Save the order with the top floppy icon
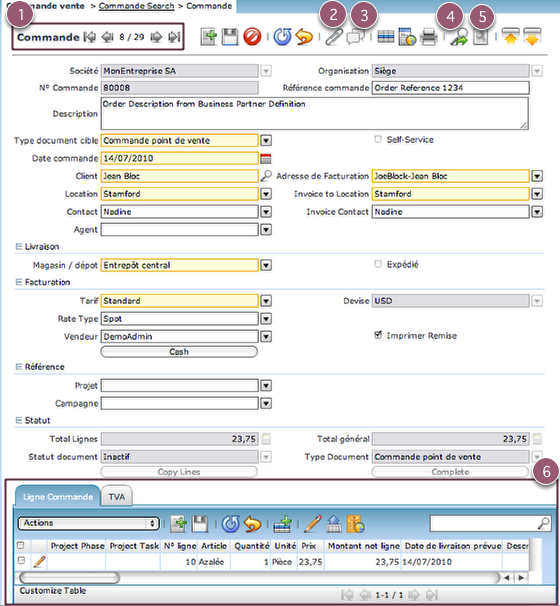 tap(230, 37)
